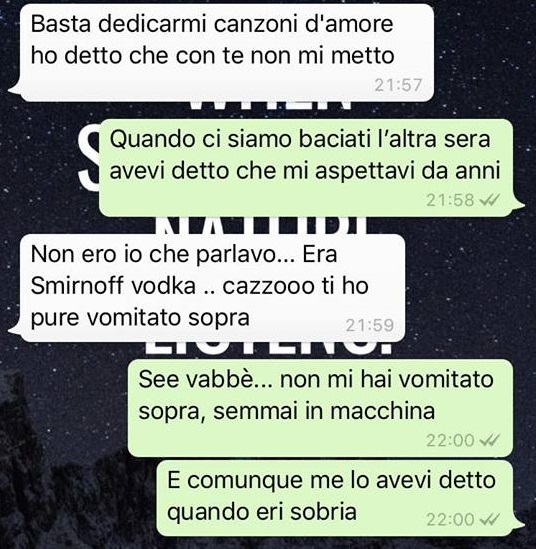The image size is (536, 549).
Task: Tap the words 'pure vomitato sopra'
Action: [140, 318]
